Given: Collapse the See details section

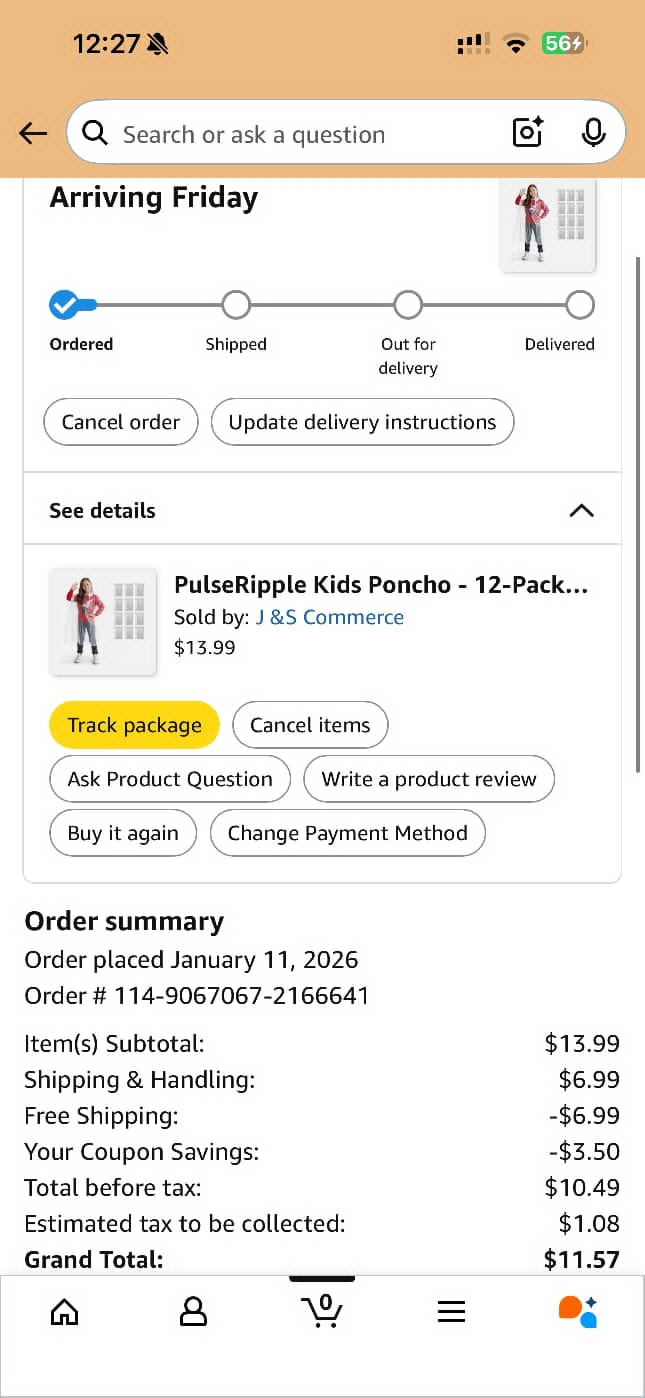Looking at the screenshot, I should (x=581, y=510).
